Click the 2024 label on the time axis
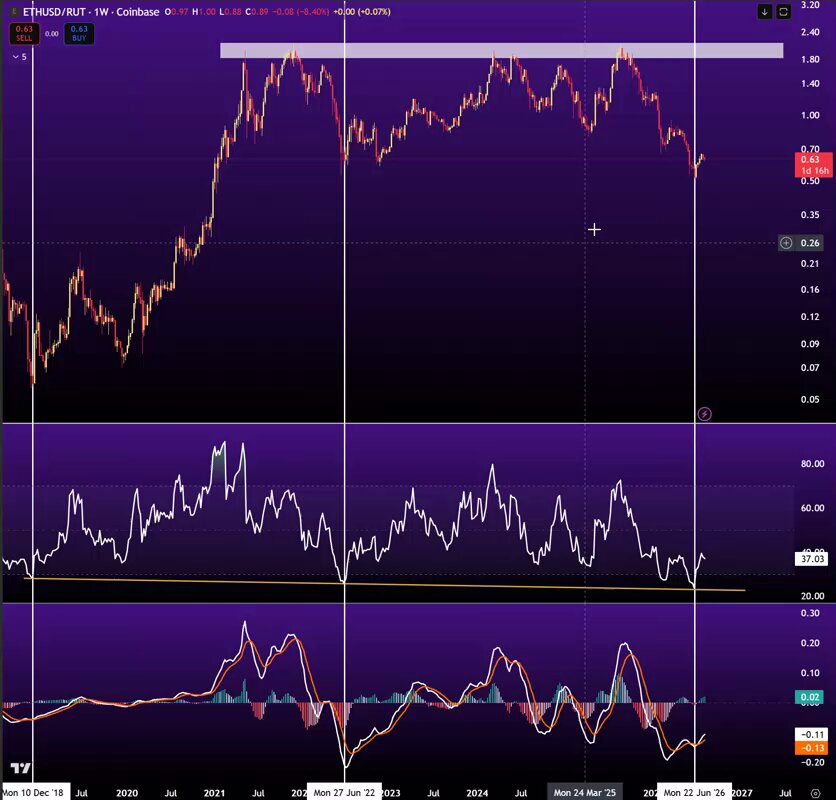Viewport: 836px width, 800px height. [477, 793]
